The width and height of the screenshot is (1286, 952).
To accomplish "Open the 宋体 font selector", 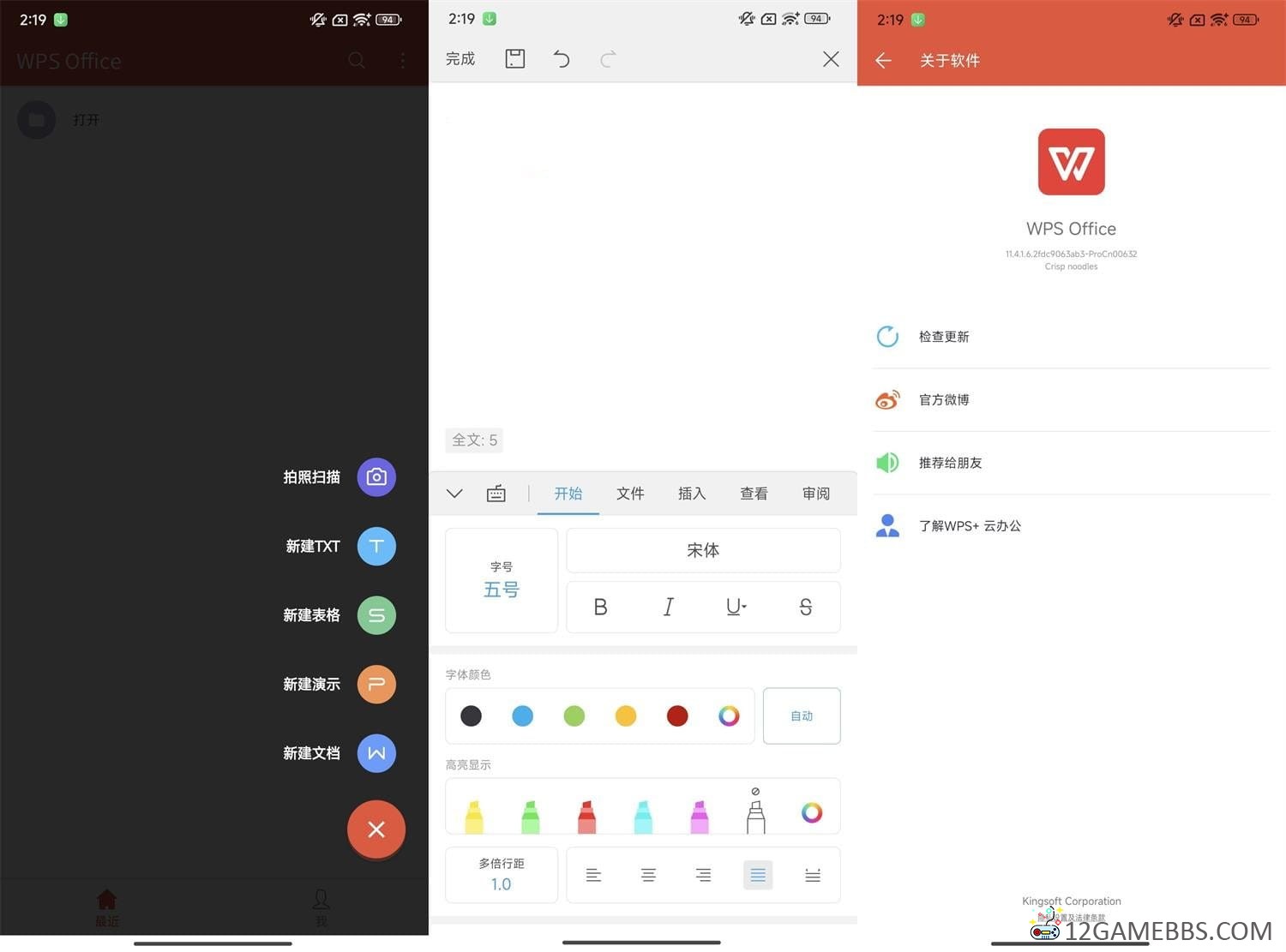I will [x=703, y=550].
